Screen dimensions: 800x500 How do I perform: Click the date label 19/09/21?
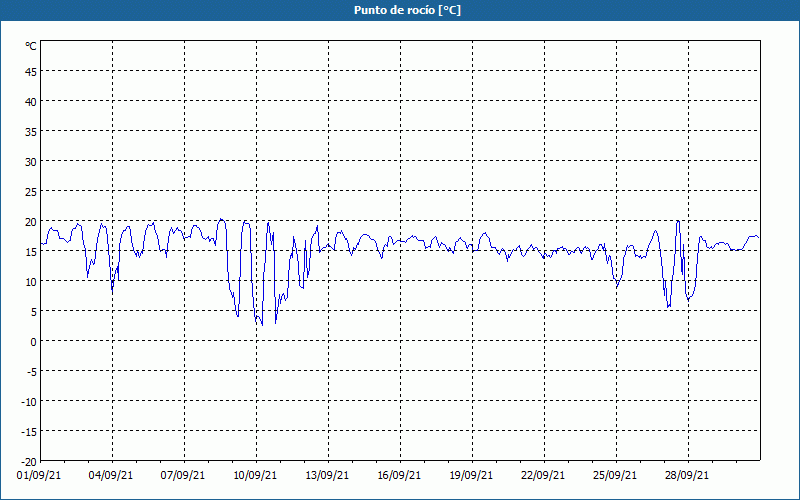pyautogui.click(x=471, y=476)
